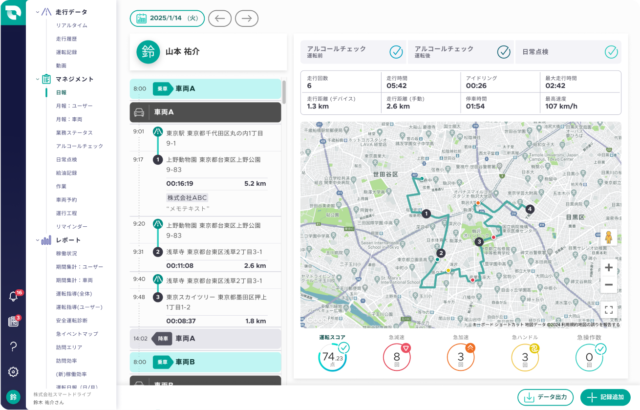Click map waypoint marker 1

(x=426, y=213)
